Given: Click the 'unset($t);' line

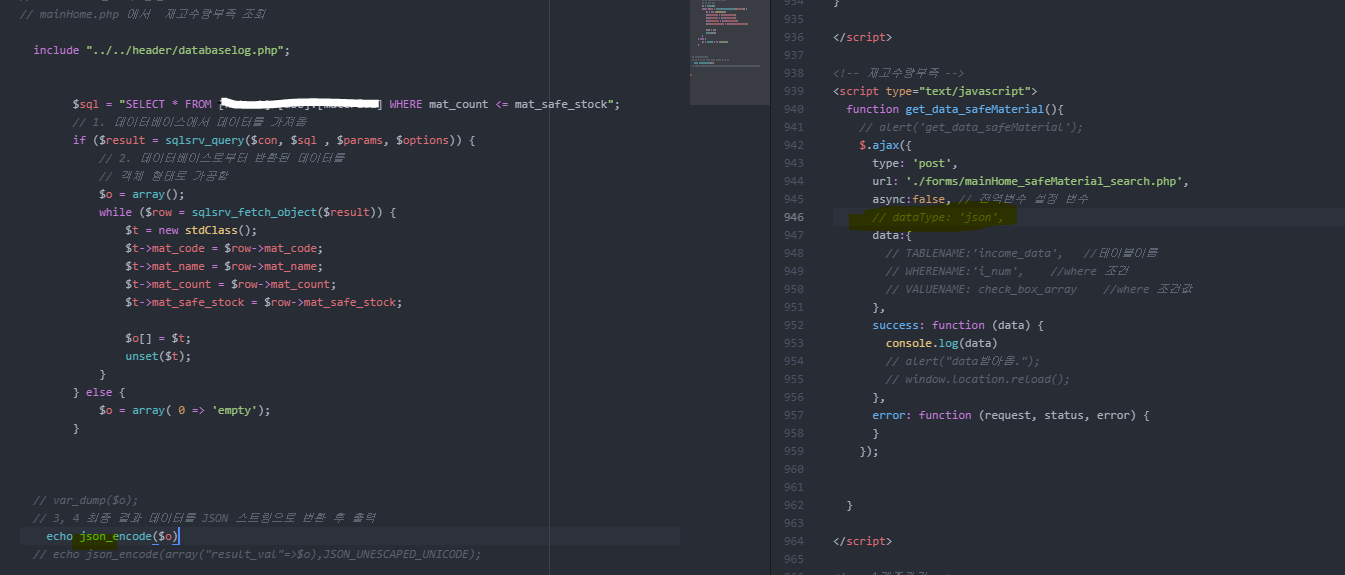Looking at the screenshot, I should [x=158, y=356].
